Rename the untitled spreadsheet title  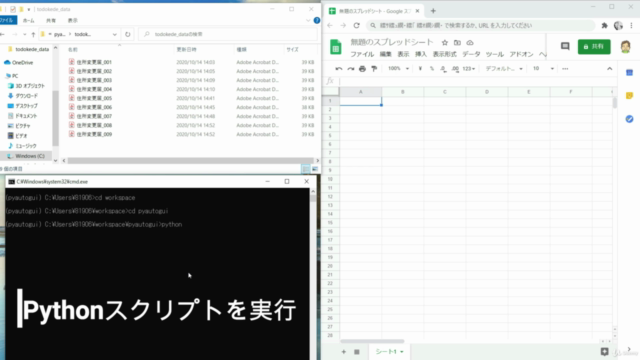(x=392, y=42)
